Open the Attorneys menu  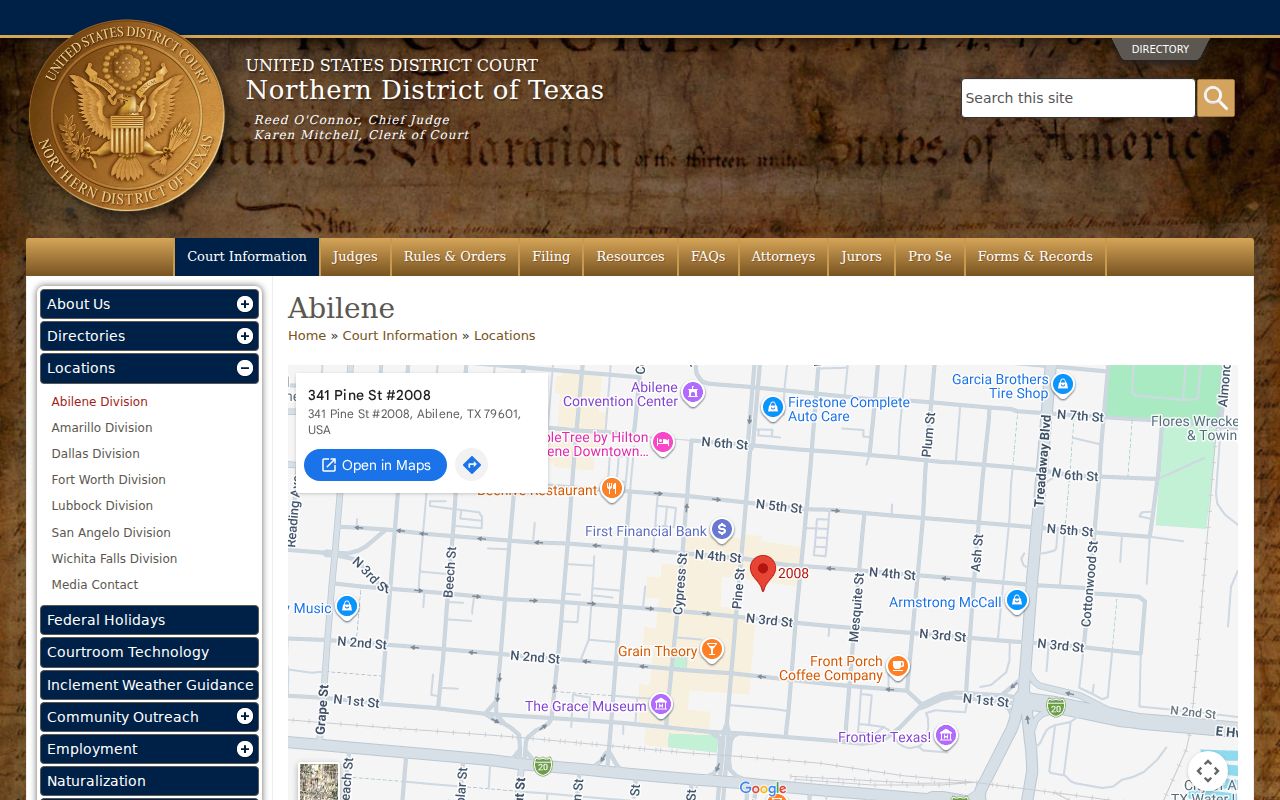pos(783,257)
